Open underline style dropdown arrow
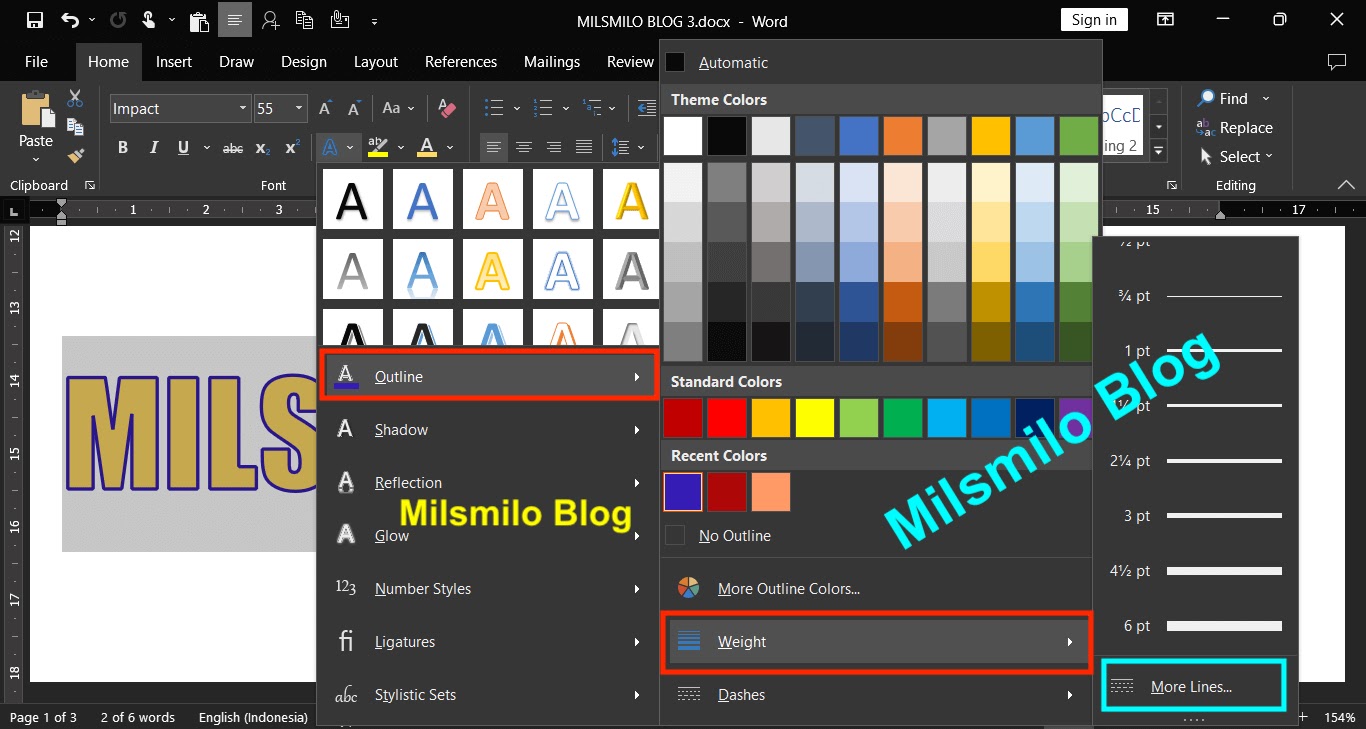The image size is (1366, 729). click(x=206, y=148)
